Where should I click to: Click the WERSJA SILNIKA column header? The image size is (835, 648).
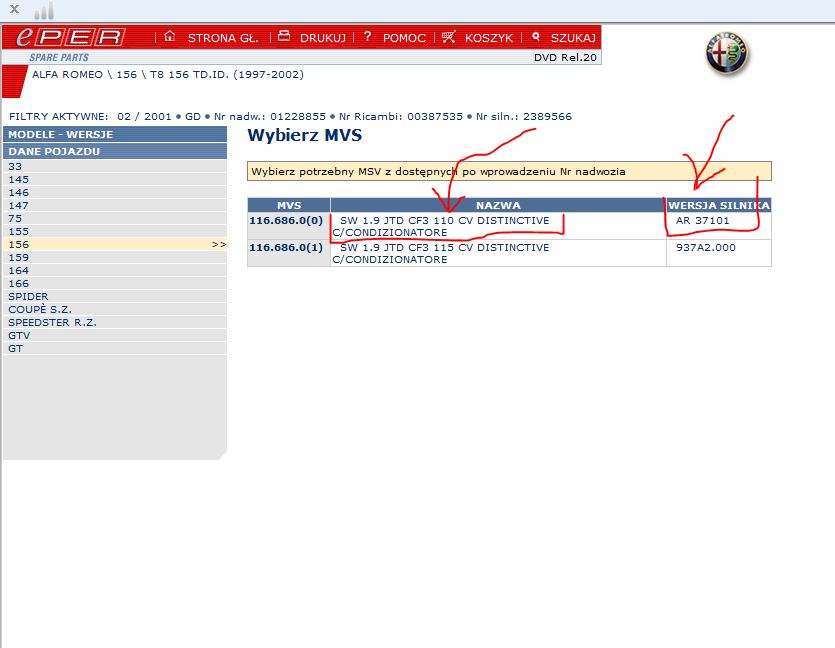pos(719,205)
